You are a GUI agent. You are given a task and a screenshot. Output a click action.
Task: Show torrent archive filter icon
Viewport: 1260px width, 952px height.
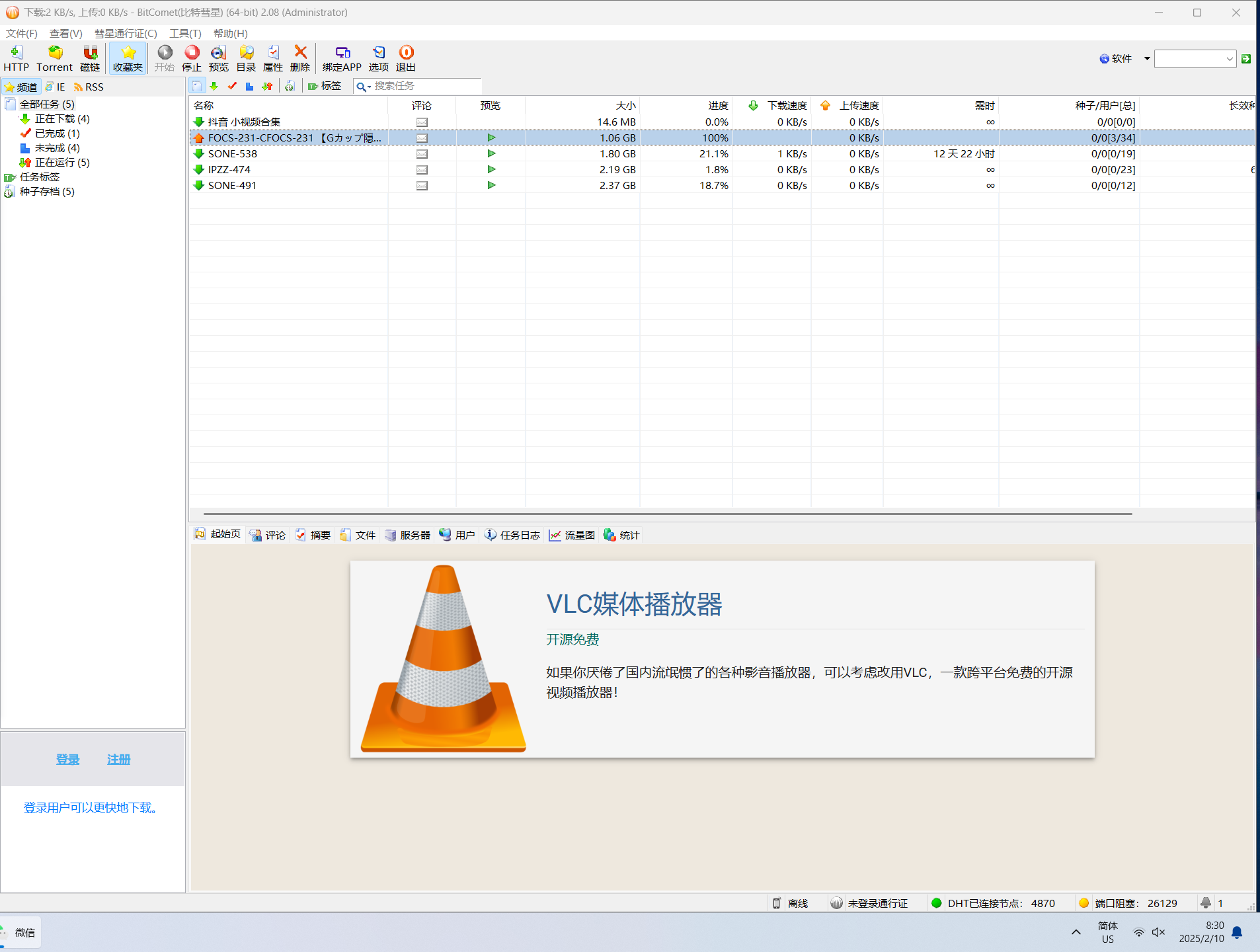pos(290,86)
